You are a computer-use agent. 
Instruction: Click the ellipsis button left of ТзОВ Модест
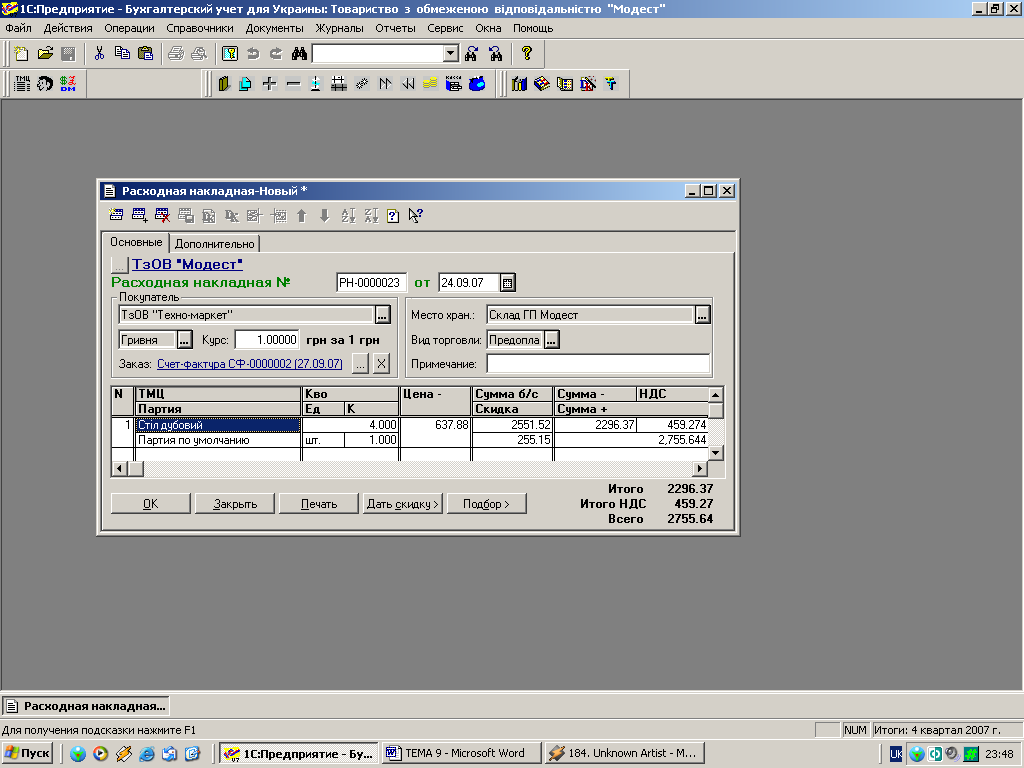click(x=120, y=265)
